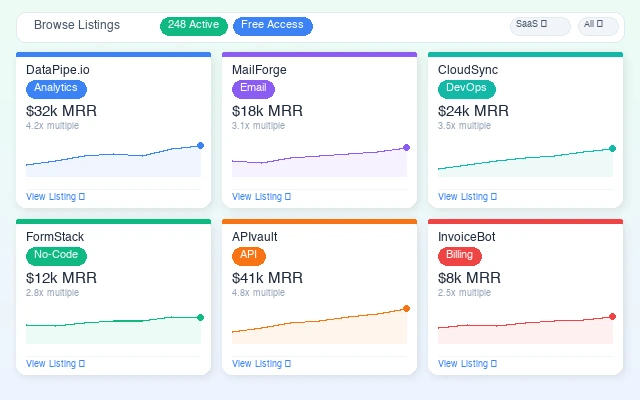Open View Listing link for CloudSync

click(x=468, y=197)
